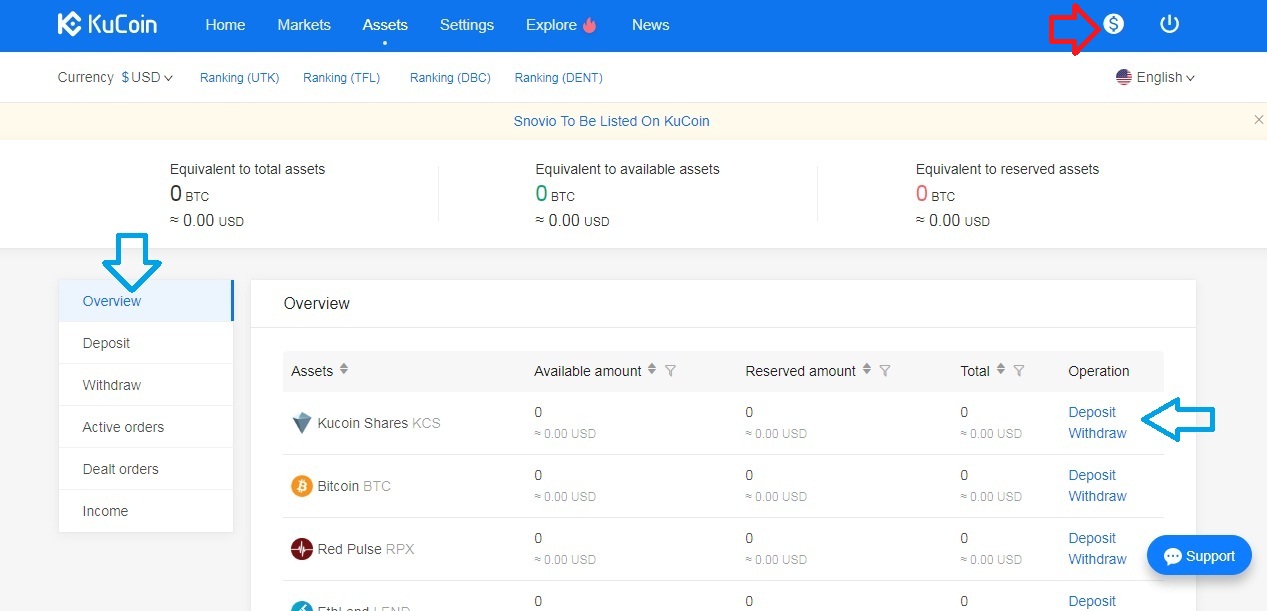The image size is (1267, 611).
Task: Open the Markets menu
Action: click(x=304, y=25)
